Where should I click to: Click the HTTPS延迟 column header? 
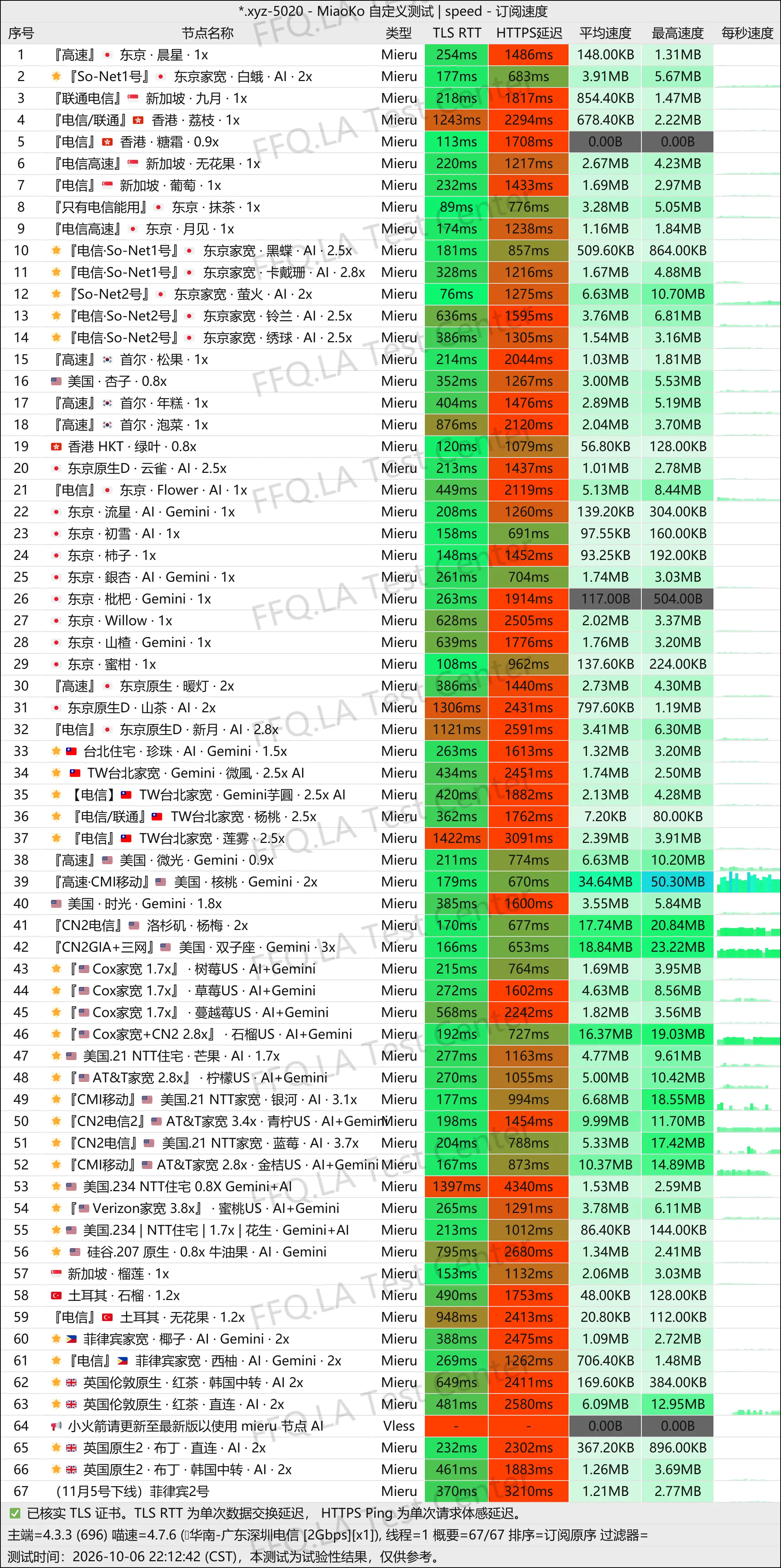529,33
